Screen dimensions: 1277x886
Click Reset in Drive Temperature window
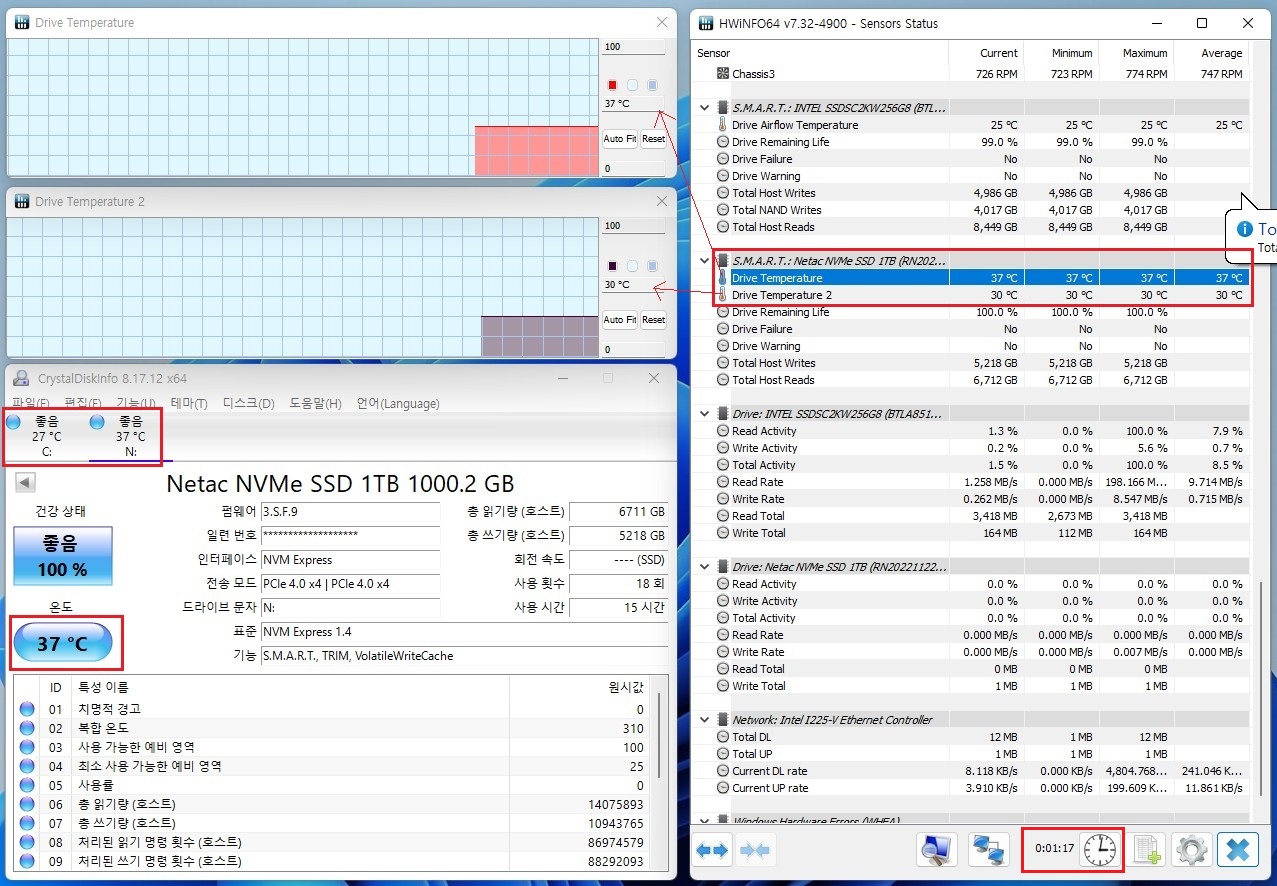(653, 139)
